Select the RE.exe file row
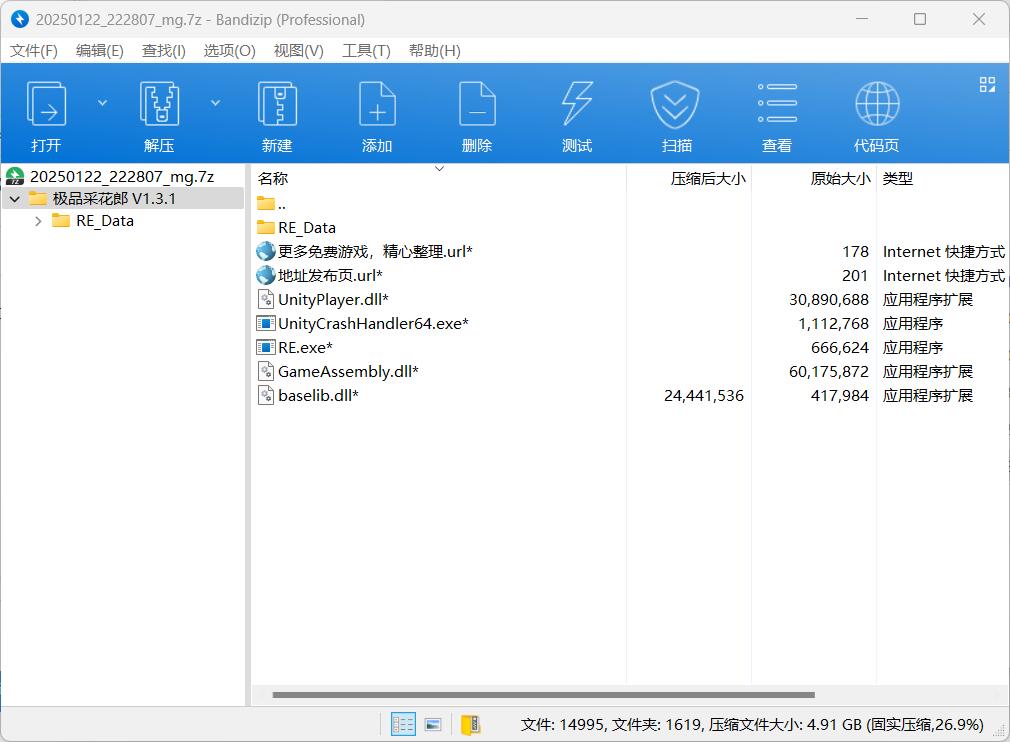This screenshot has height=742, width=1010. coord(629,348)
